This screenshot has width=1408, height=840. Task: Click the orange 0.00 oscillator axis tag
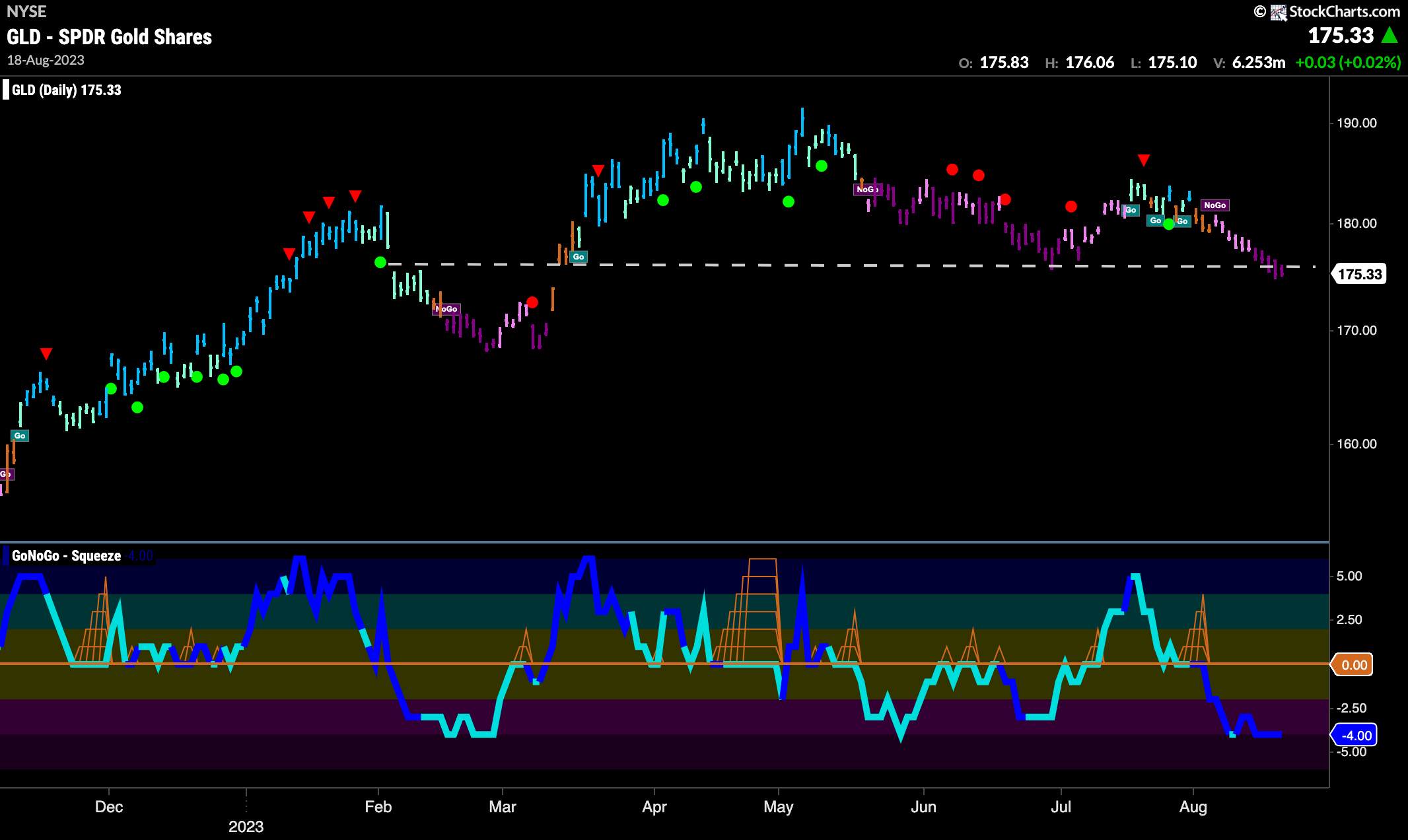(x=1353, y=665)
